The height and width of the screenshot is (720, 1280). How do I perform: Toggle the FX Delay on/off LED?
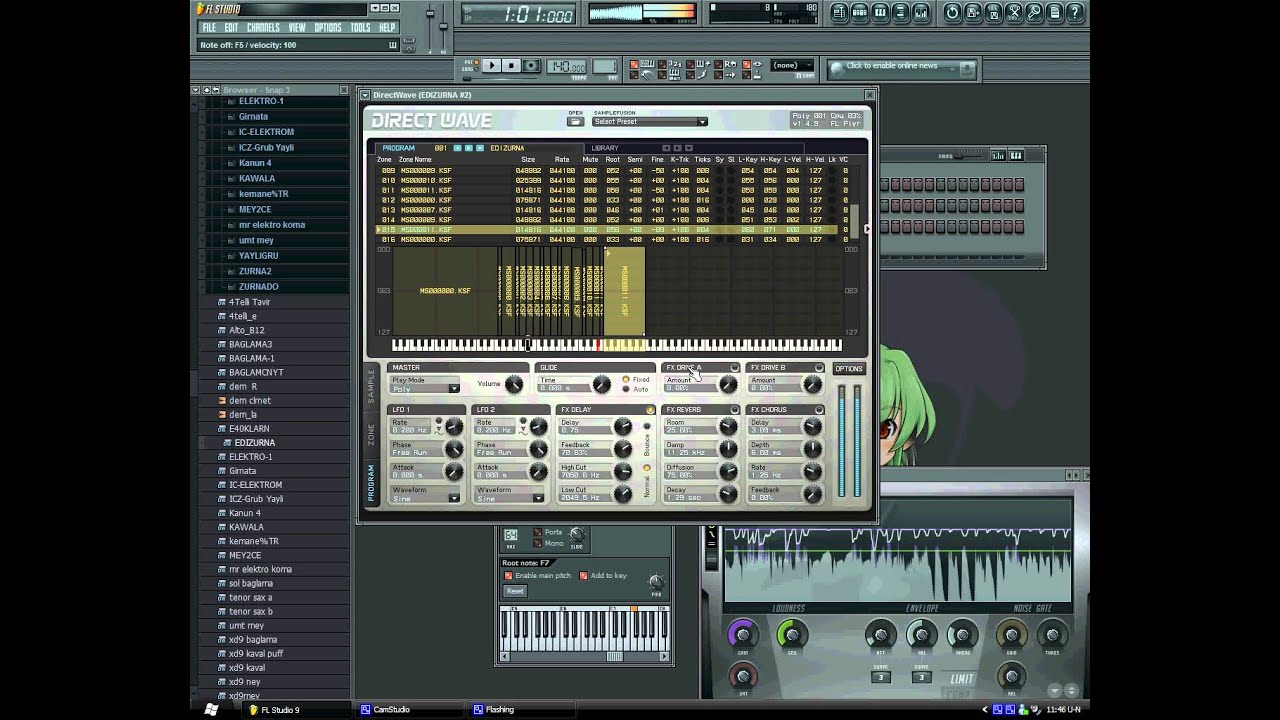pyautogui.click(x=650, y=410)
